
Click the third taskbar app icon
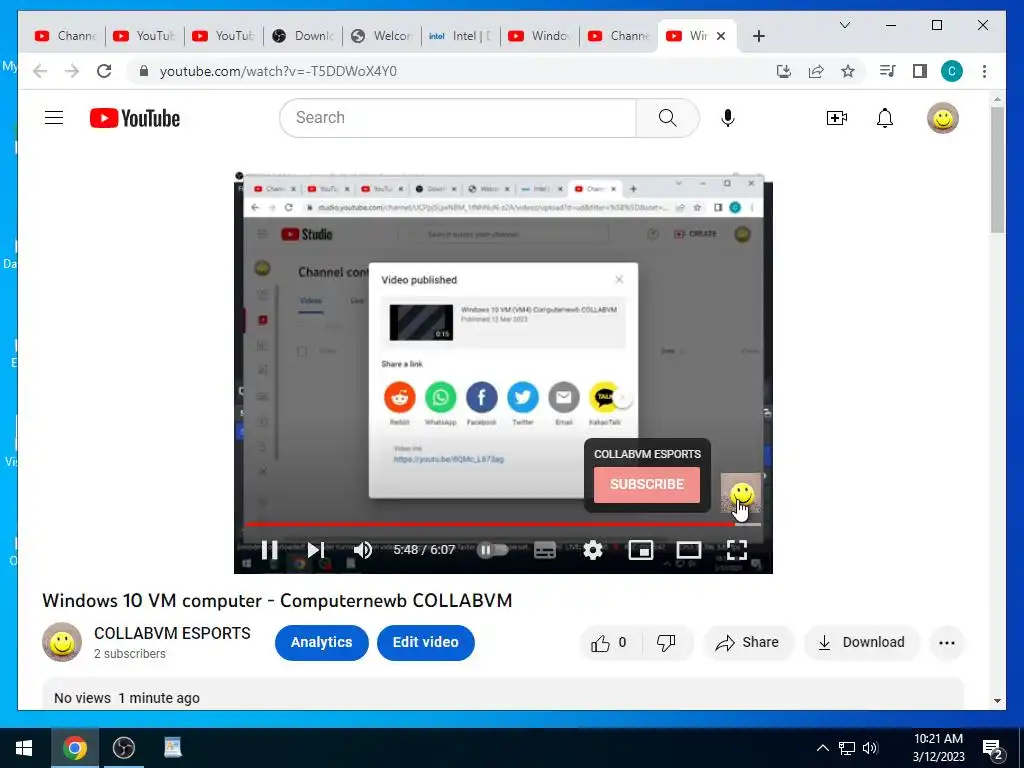click(172, 748)
